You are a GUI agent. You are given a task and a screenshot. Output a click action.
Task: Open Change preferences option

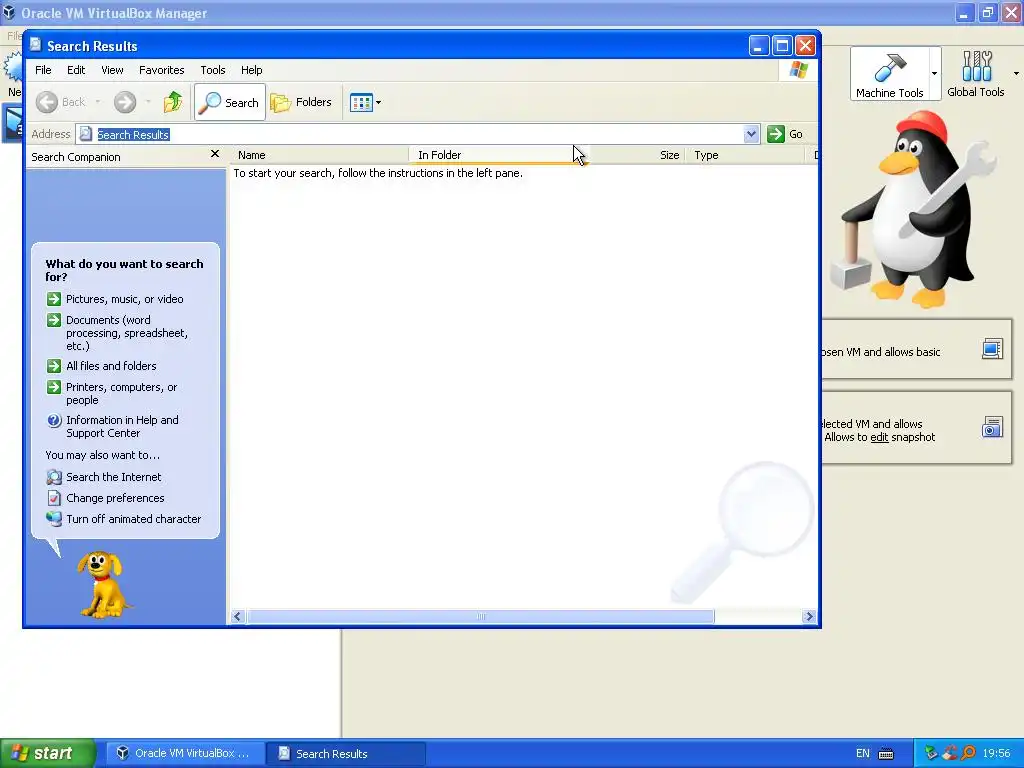coord(115,498)
